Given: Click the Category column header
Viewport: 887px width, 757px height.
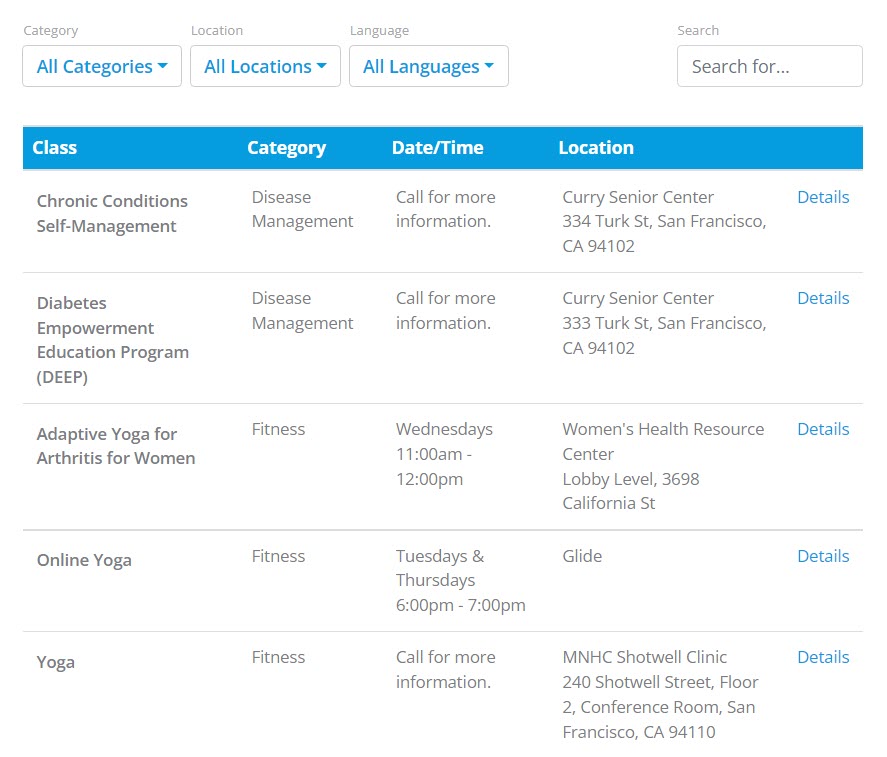Looking at the screenshot, I should 286,148.
